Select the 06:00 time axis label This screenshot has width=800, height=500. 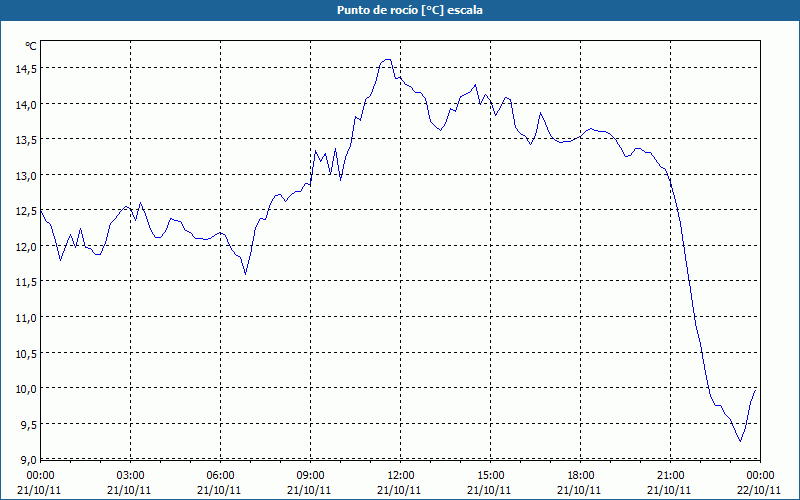tap(220, 476)
